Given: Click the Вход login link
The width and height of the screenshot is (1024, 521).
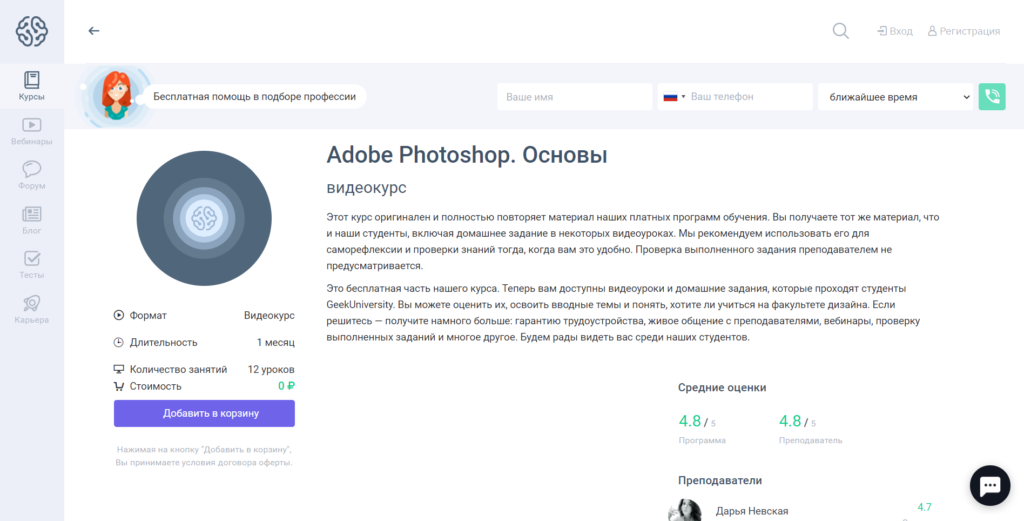Looking at the screenshot, I should tap(895, 31).
